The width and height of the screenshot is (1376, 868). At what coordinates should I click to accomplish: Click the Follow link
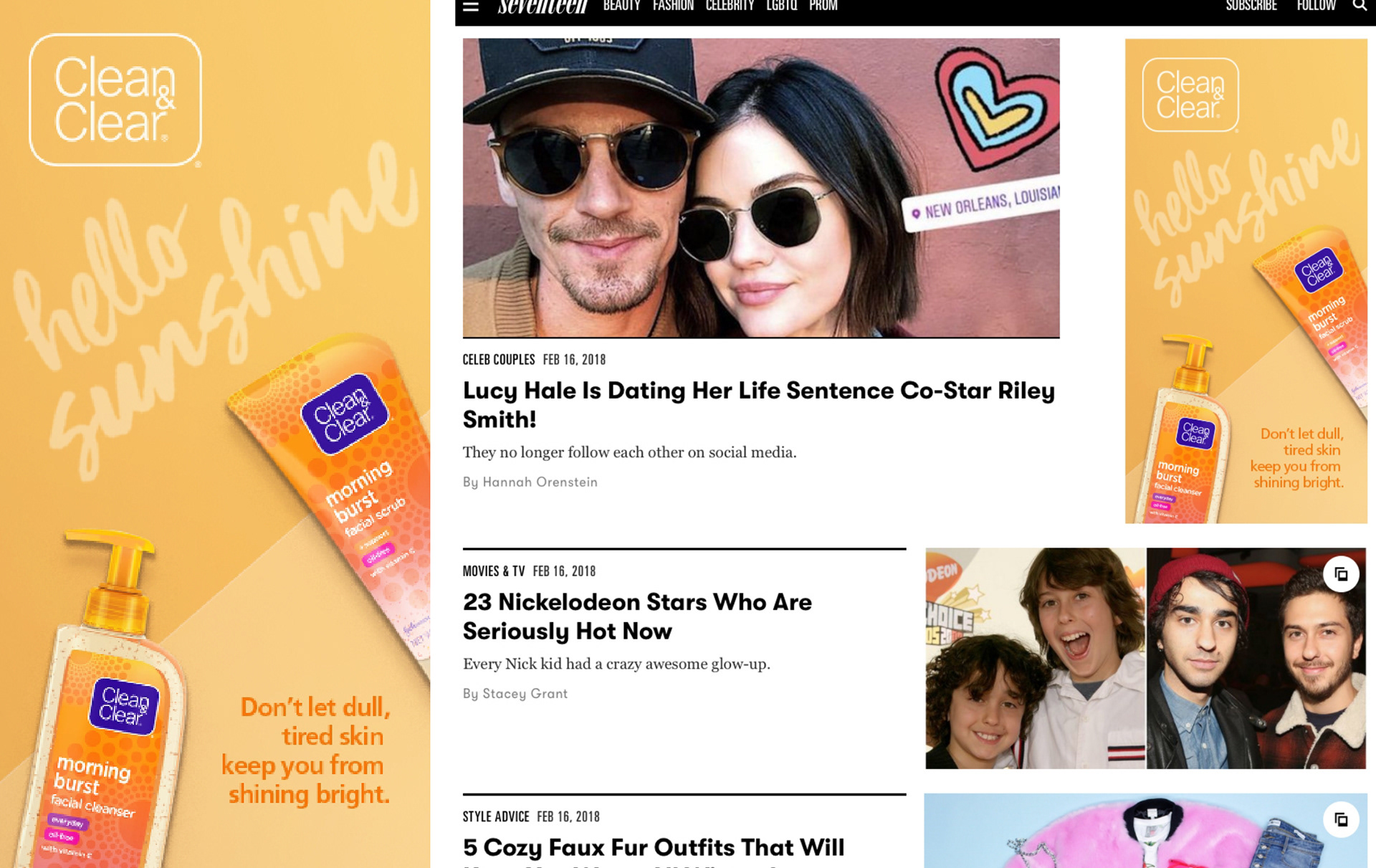coord(1316,6)
